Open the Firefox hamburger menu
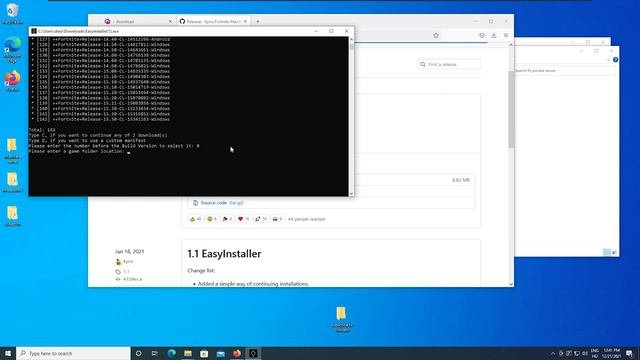Image resolution: width=640 pixels, height=360 pixels. pos(506,36)
